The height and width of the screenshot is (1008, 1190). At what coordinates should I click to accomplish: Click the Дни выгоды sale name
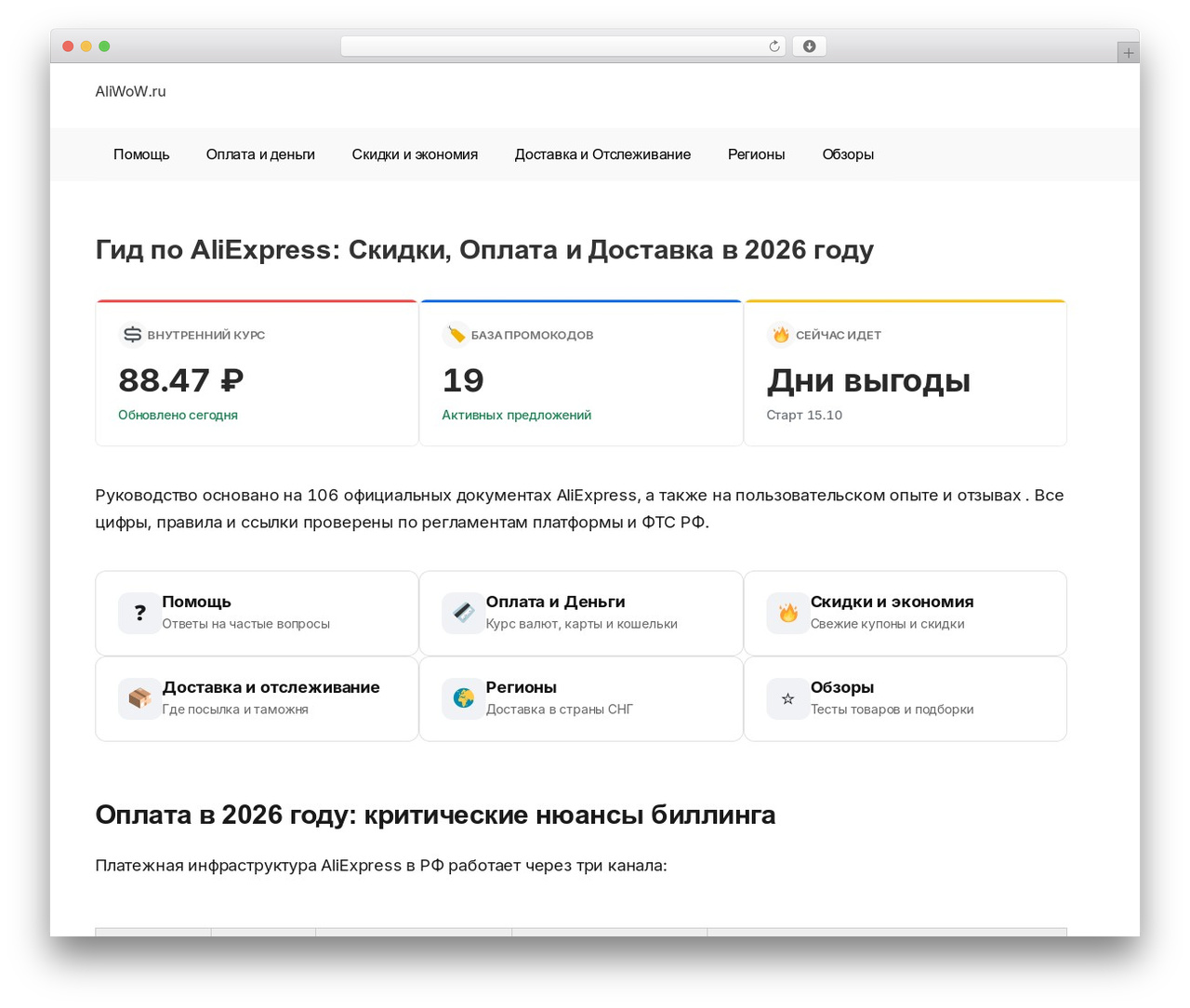(x=868, y=380)
